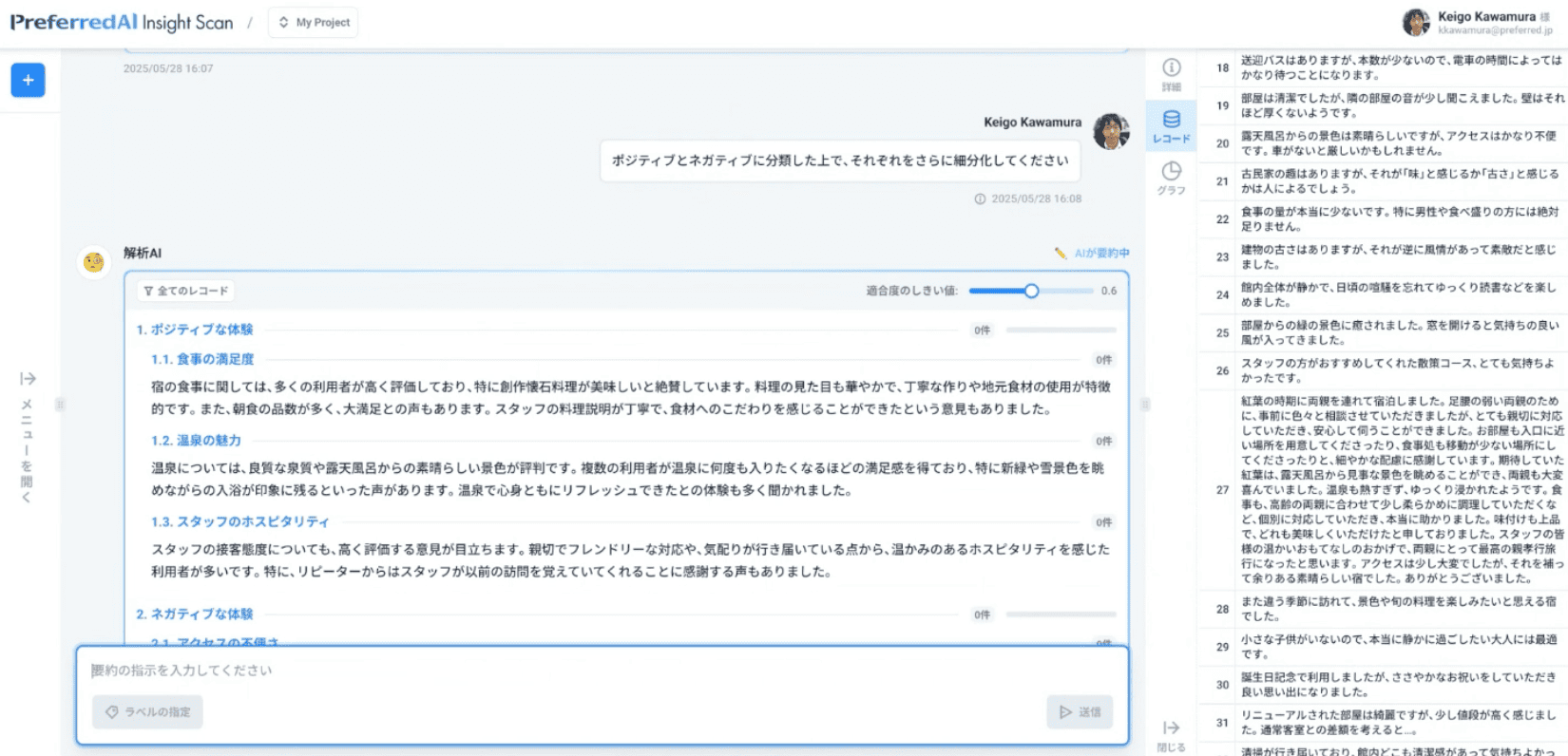The width and height of the screenshot is (1568, 756).
Task: Open the My Project selector dropdown
Action: (314, 22)
